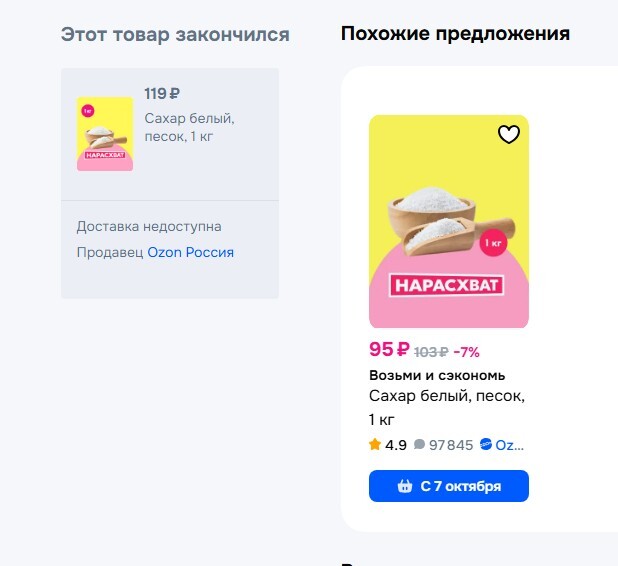Click the 95 ₽ discounted price

click(389, 349)
